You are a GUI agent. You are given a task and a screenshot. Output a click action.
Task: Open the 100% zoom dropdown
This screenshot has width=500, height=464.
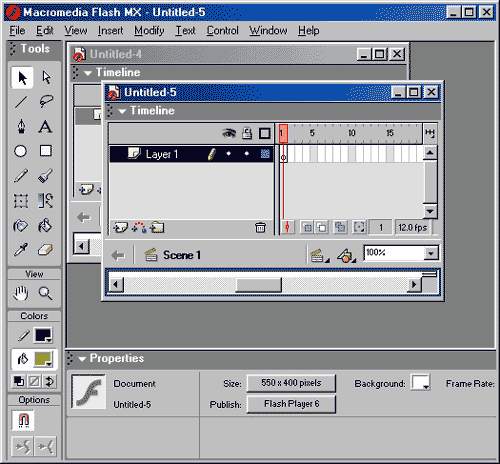(x=431, y=254)
